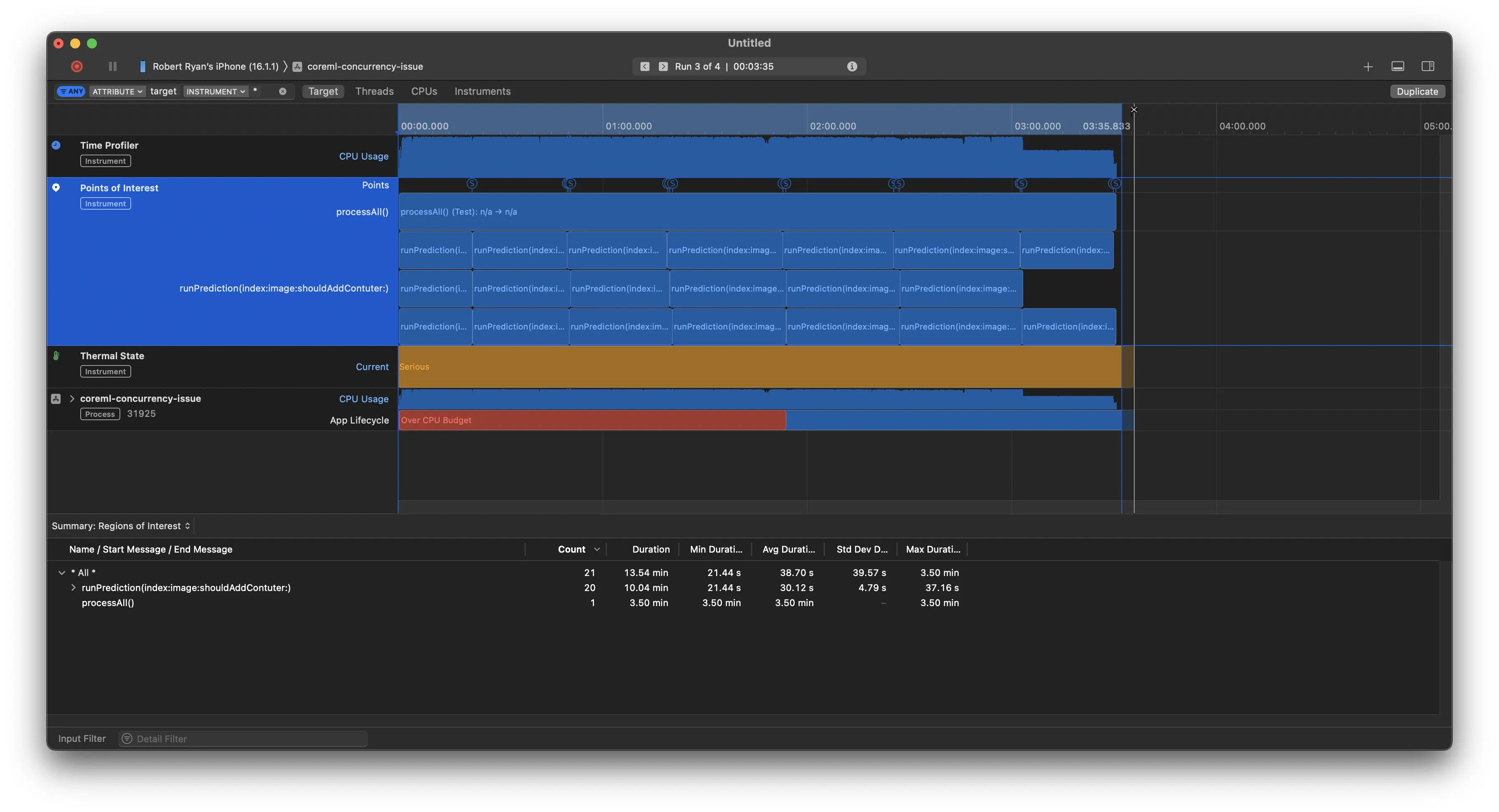Open the ATTRIBUTE dropdown
Viewport: 1499px width, 812px height.
click(x=117, y=91)
